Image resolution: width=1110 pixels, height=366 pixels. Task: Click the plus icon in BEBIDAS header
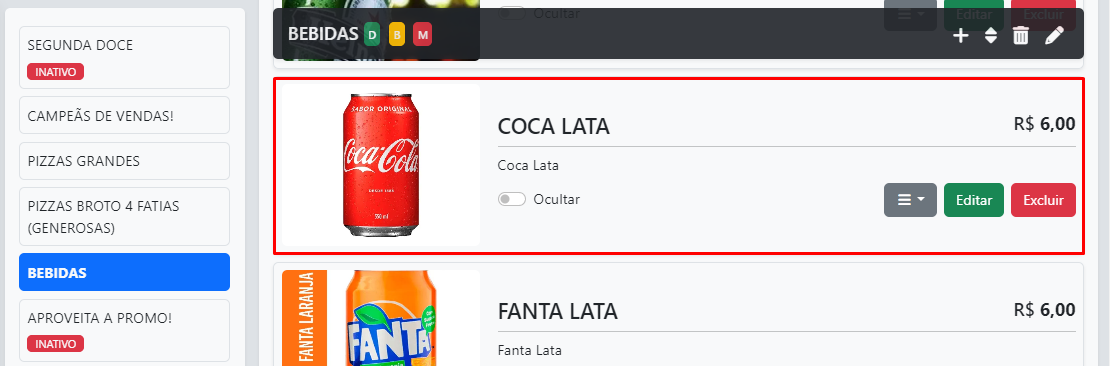(x=960, y=35)
